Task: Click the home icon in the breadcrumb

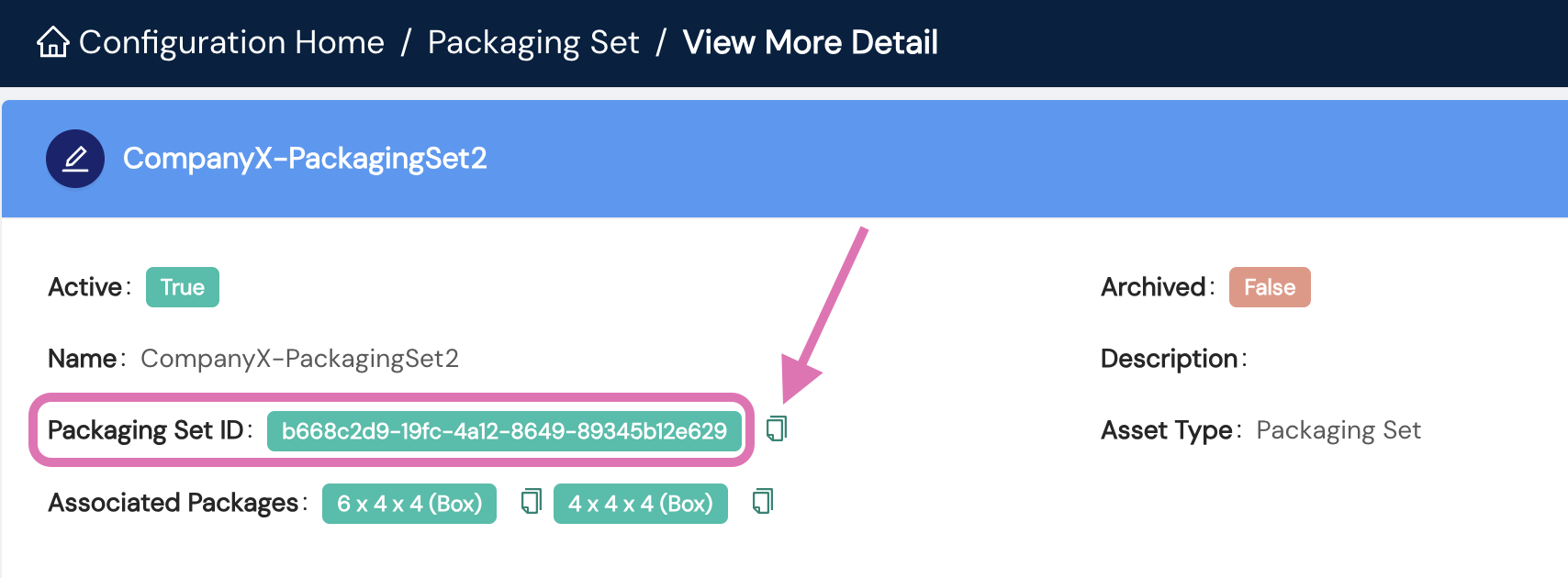Action: point(53,42)
